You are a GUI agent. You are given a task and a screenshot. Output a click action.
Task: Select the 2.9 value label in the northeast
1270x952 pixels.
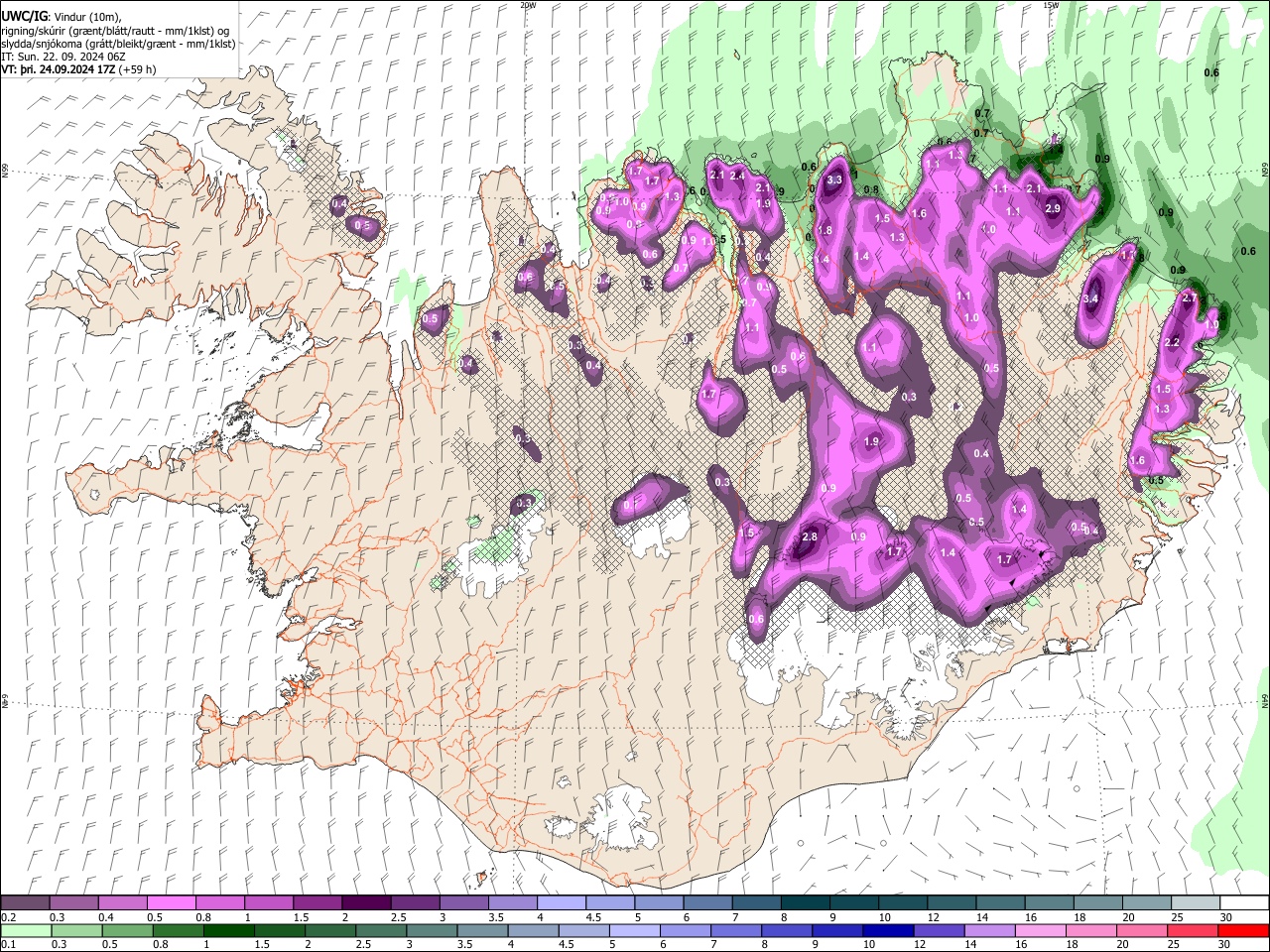(1053, 209)
